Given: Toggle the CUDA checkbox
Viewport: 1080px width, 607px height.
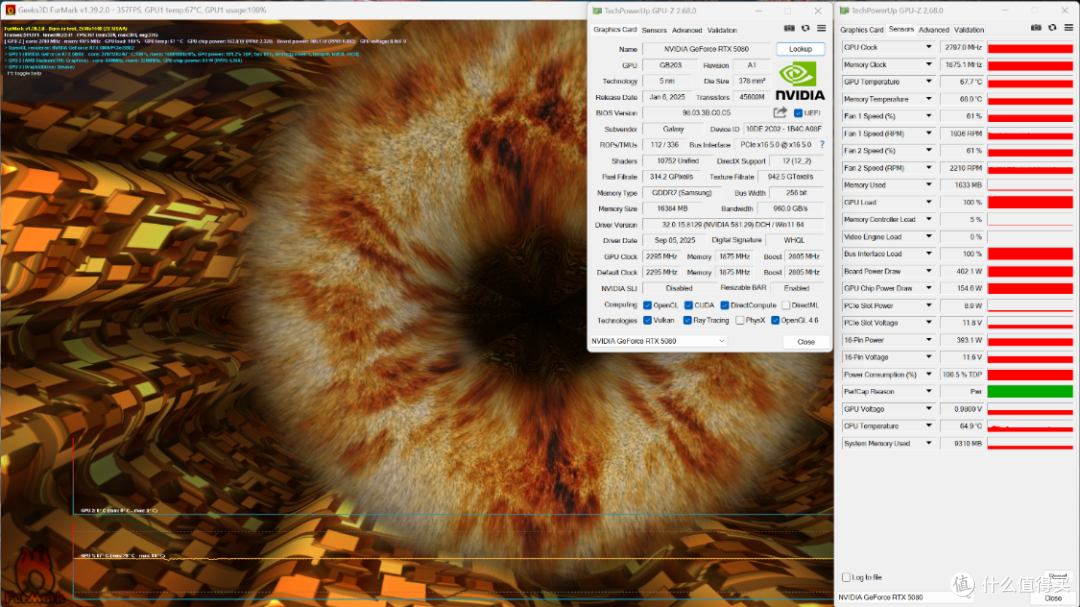Looking at the screenshot, I should [688, 305].
